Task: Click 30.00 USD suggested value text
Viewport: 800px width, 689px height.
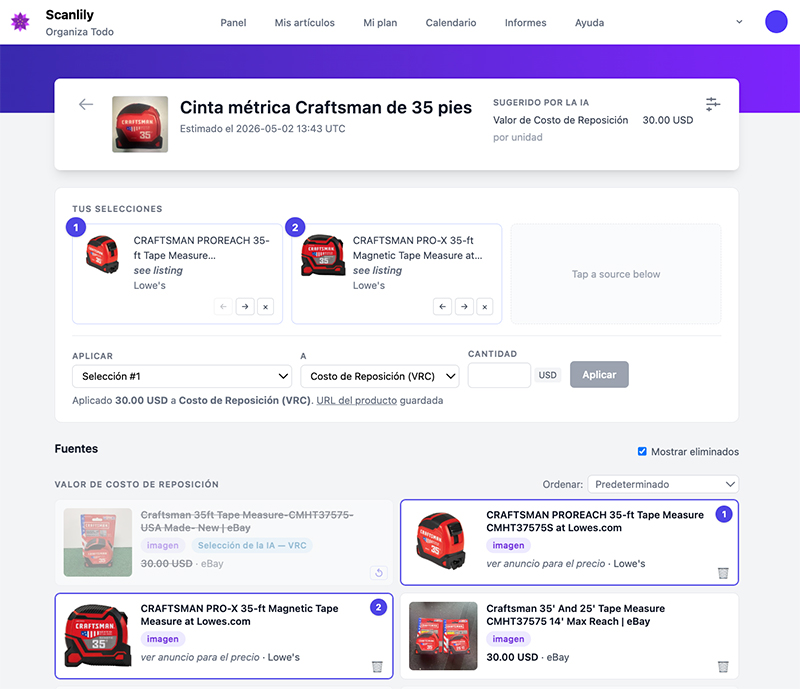Action: pyautogui.click(x=667, y=120)
